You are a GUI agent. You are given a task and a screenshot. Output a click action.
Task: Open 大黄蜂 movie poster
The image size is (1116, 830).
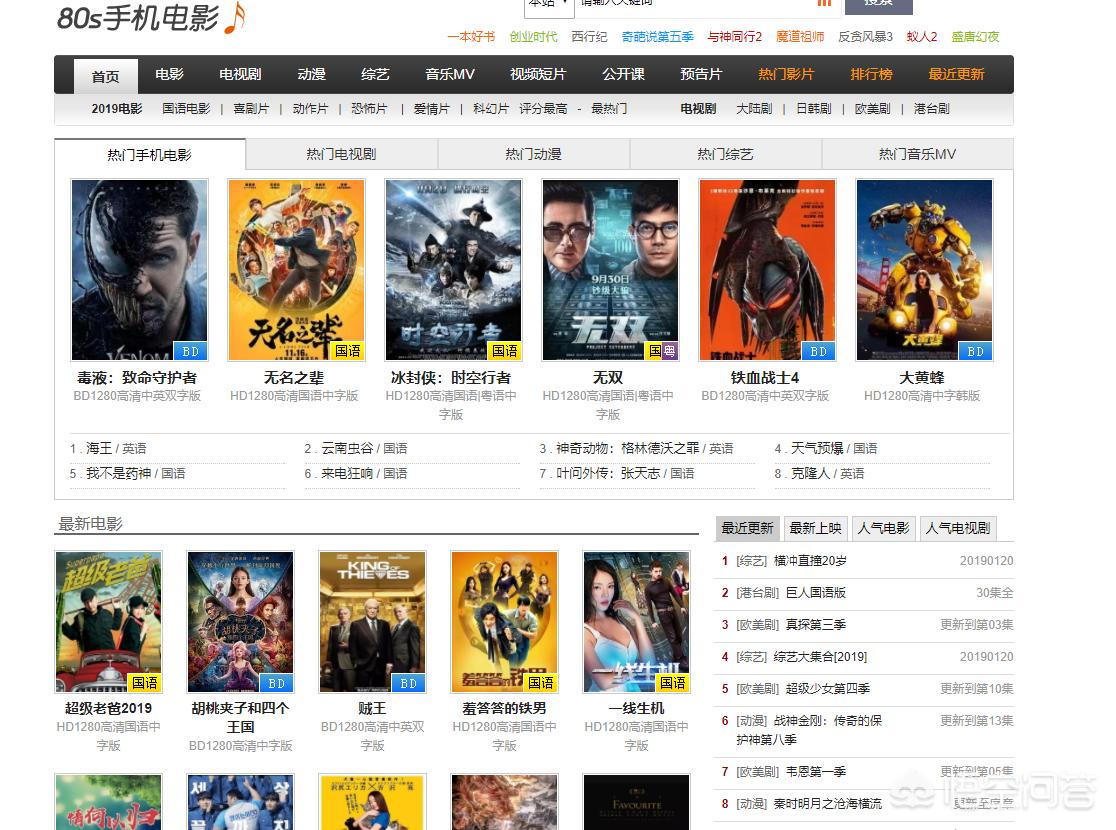[925, 270]
